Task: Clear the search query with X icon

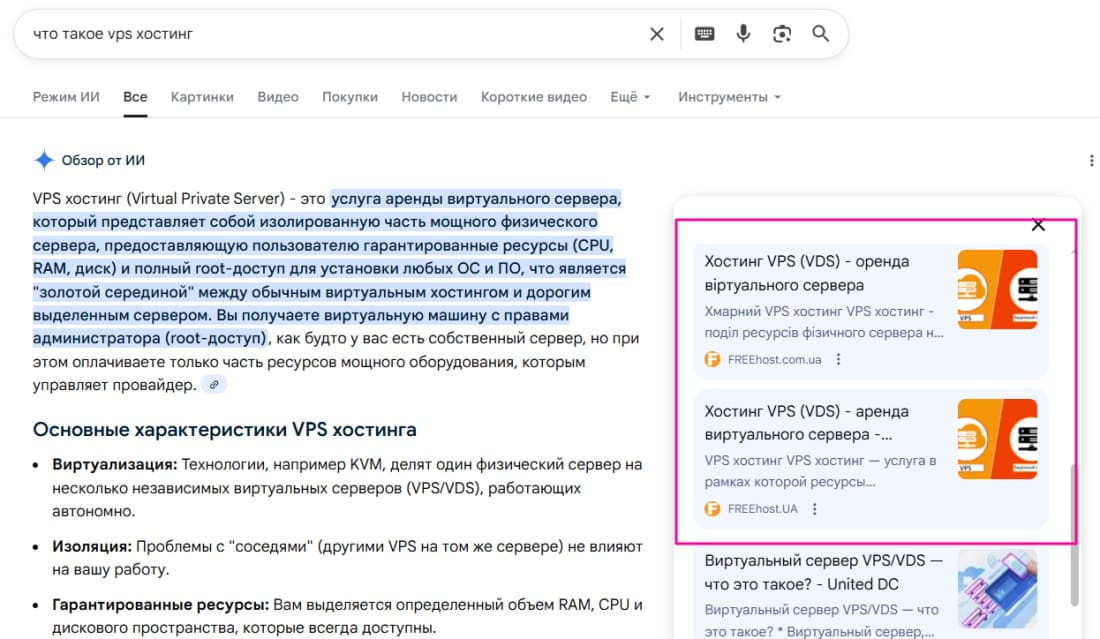Action: click(657, 34)
